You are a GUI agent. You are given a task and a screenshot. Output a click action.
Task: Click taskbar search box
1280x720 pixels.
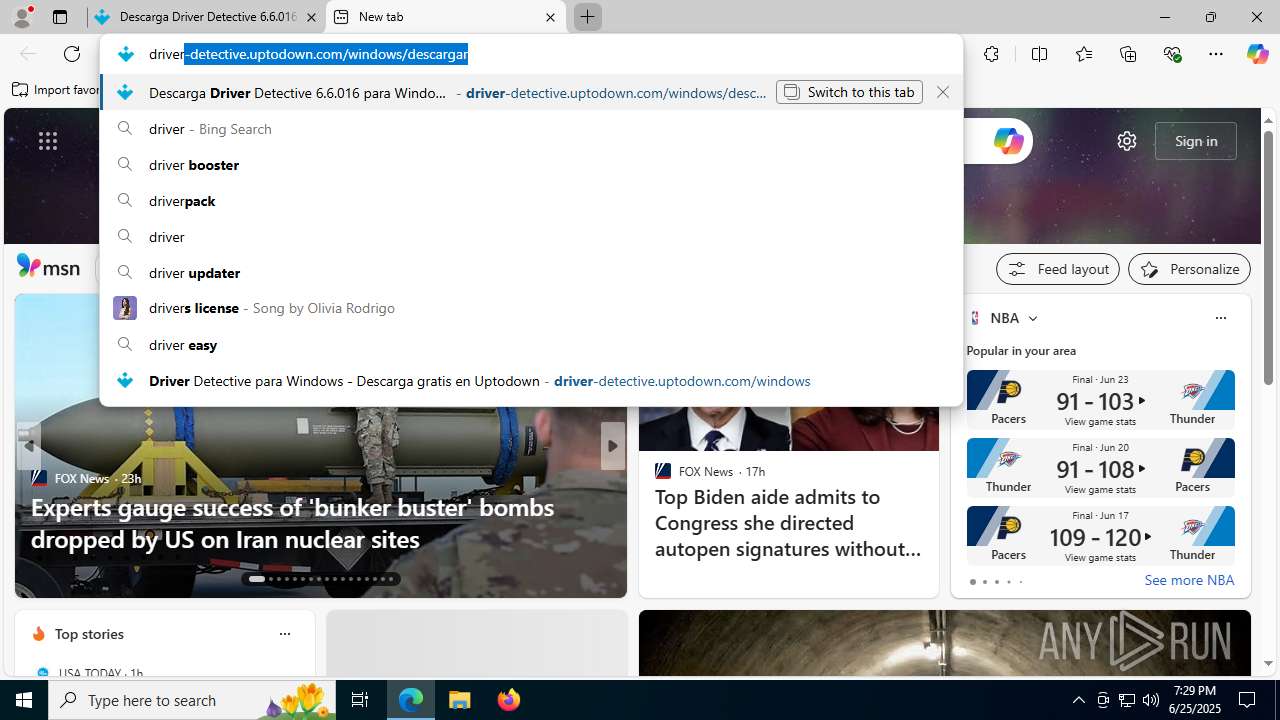click(x=191, y=700)
